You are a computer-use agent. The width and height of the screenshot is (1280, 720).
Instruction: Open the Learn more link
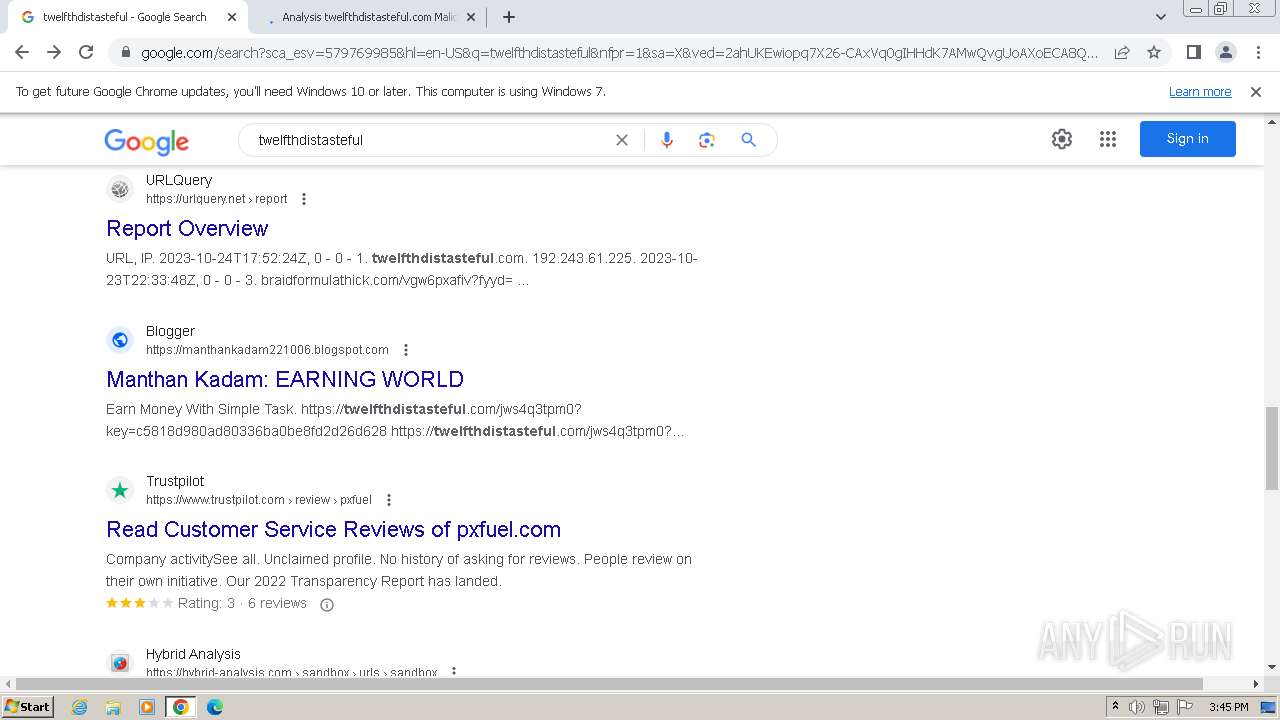tap(1200, 91)
